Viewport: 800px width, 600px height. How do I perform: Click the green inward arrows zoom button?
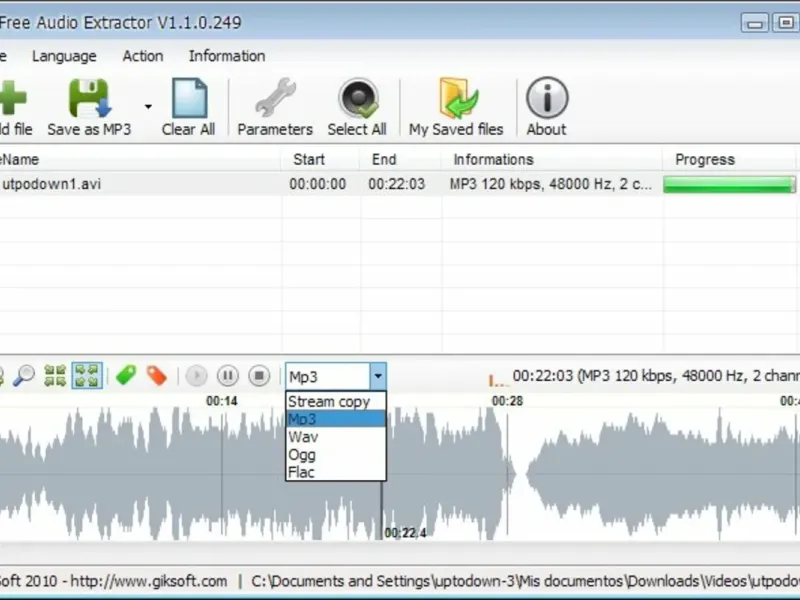(55, 376)
